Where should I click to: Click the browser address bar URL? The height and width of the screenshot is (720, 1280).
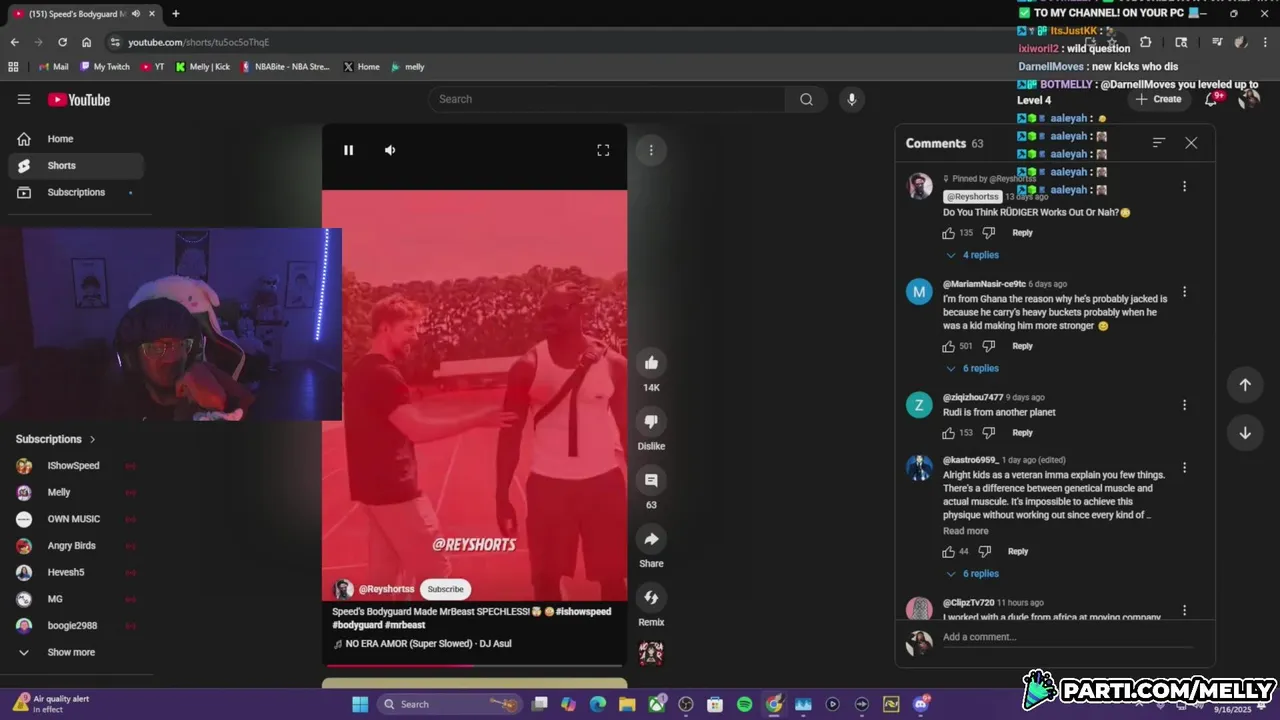pos(198,42)
